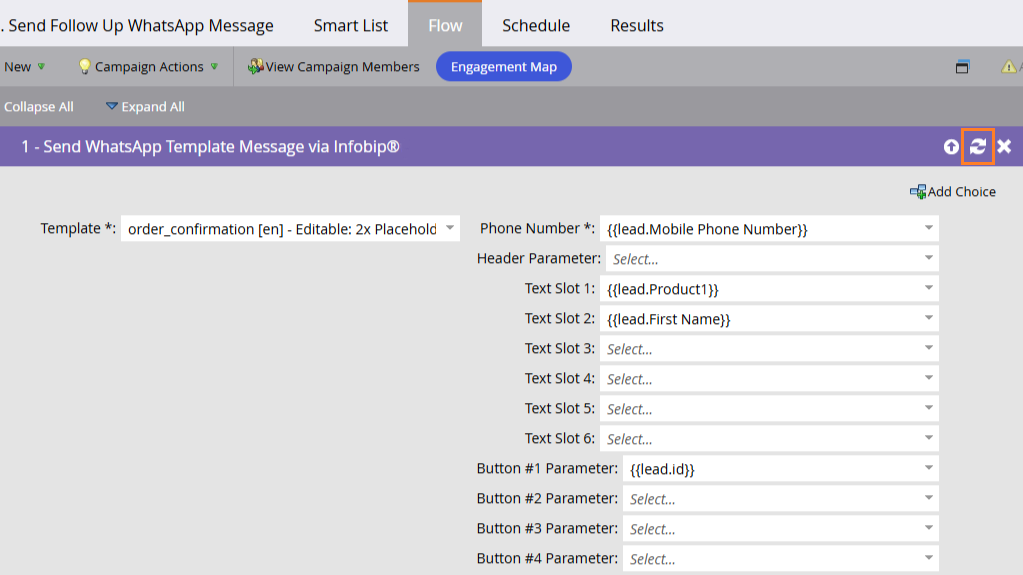The image size is (1023, 575).
Task: Click the Text Slot 6 Select field
Action: (x=769, y=439)
